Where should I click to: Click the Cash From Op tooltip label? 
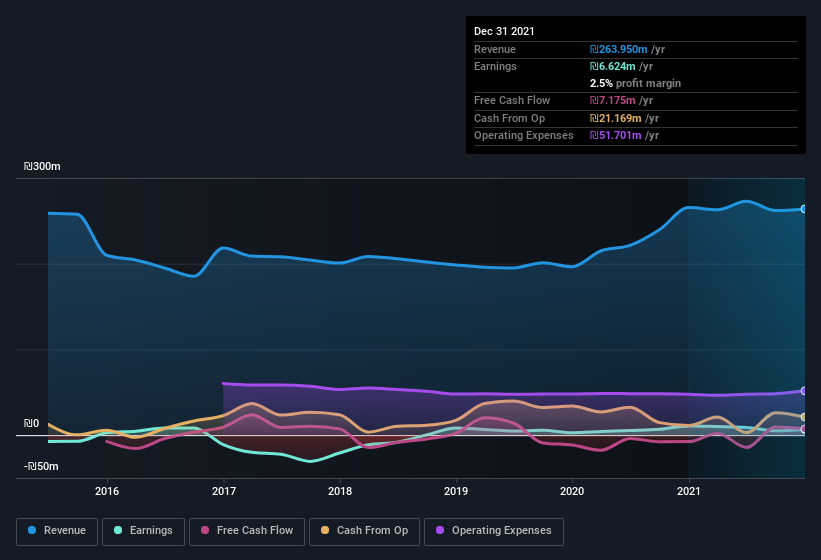click(x=509, y=118)
